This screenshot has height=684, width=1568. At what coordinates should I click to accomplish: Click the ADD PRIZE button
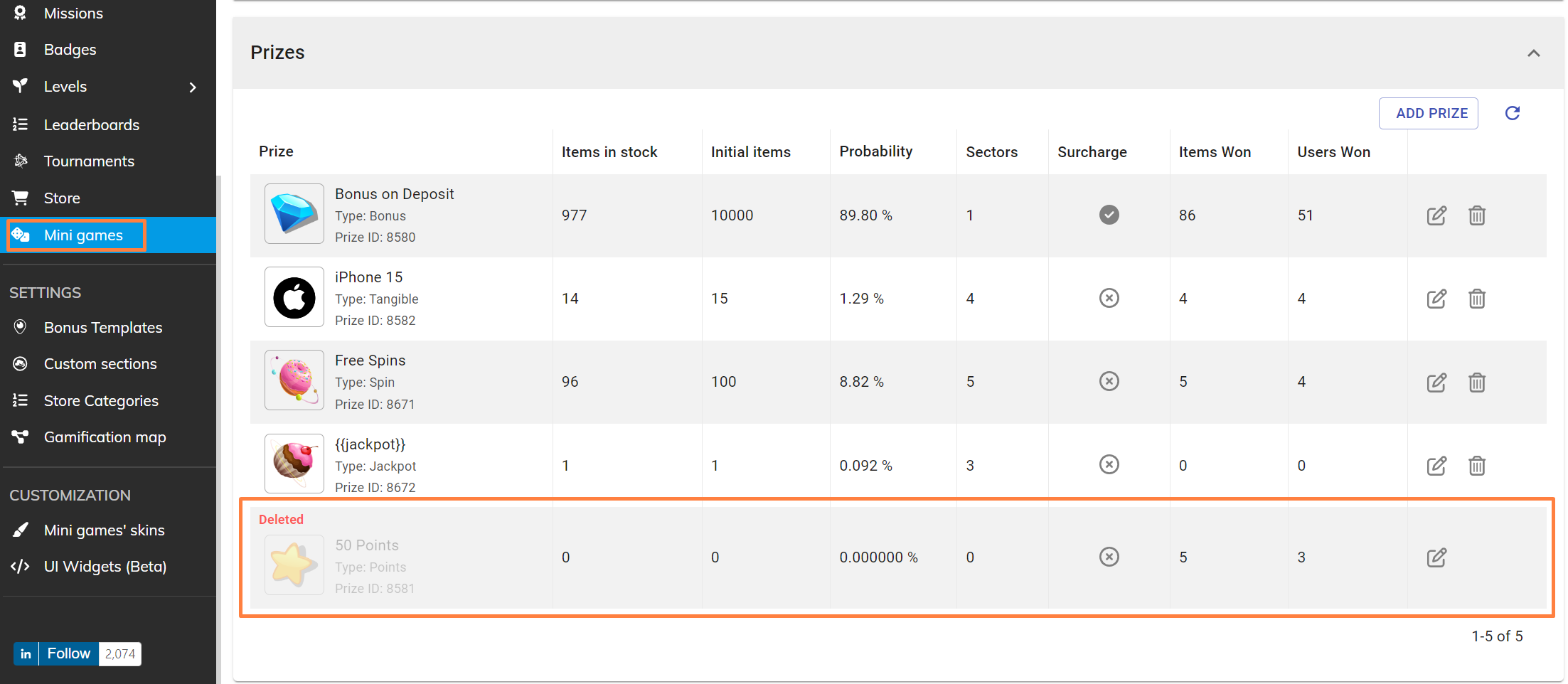tap(1431, 113)
